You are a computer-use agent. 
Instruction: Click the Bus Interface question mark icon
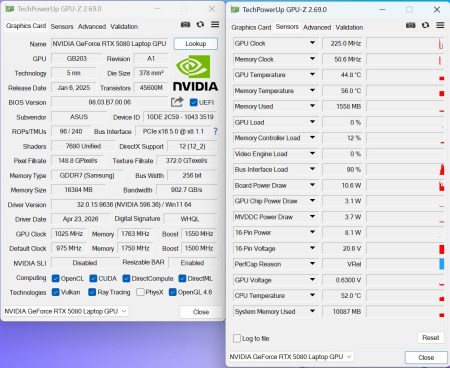pos(215,131)
